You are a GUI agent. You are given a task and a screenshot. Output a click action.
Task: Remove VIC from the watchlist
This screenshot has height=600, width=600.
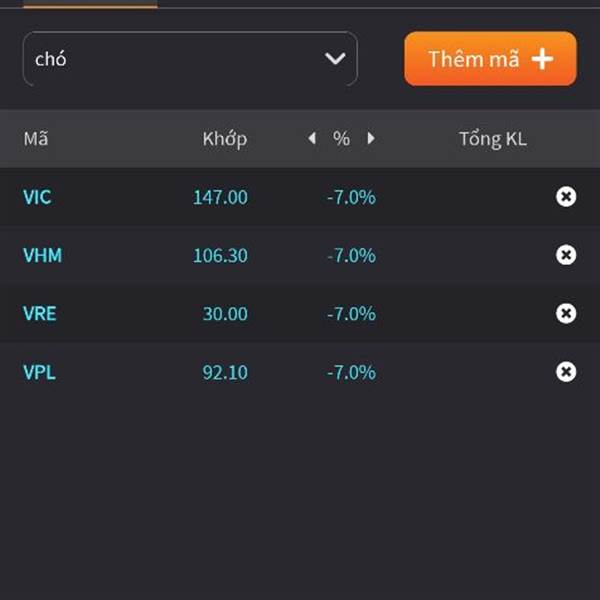(566, 197)
